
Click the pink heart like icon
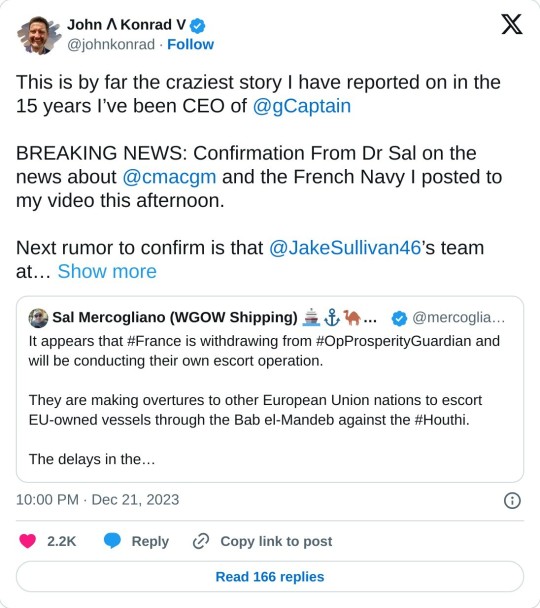tap(28, 541)
